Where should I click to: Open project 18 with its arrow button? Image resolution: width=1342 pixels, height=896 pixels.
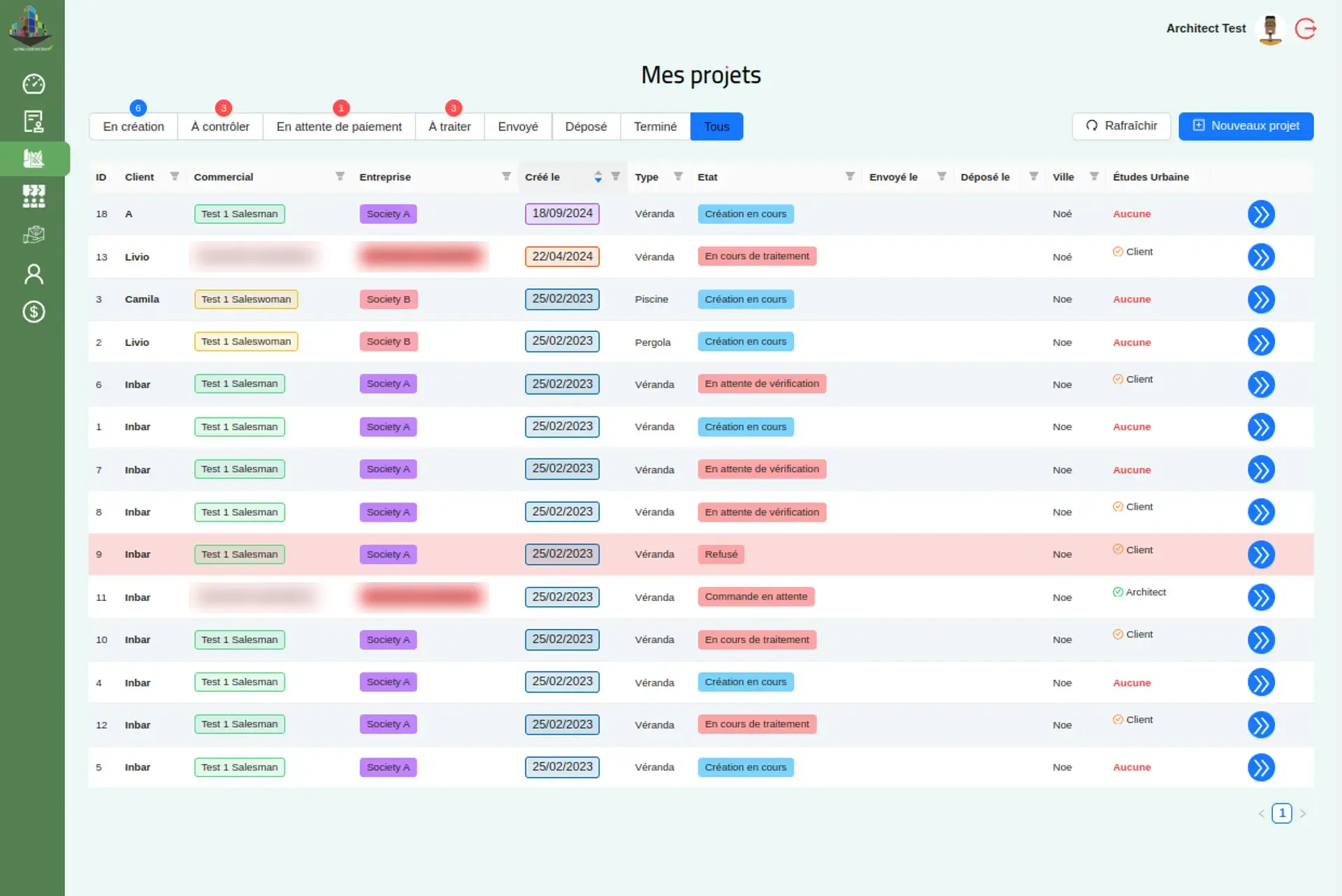tap(1261, 214)
